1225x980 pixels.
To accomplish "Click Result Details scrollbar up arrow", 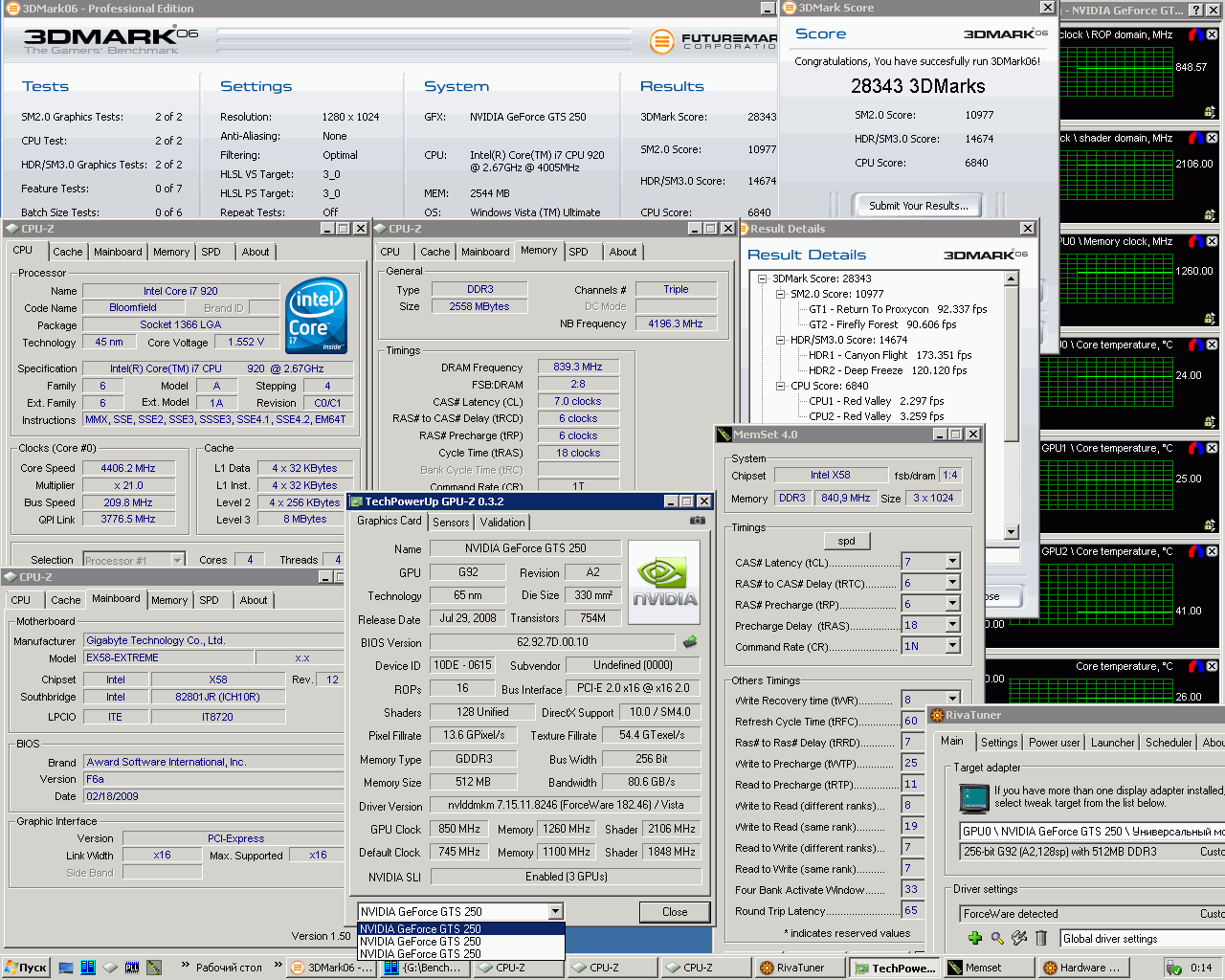I will pyautogui.click(x=1012, y=278).
